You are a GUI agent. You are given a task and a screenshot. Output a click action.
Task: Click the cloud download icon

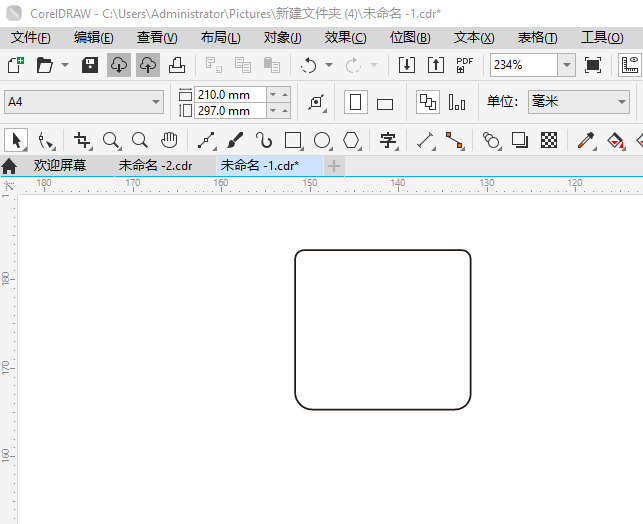(x=119, y=65)
